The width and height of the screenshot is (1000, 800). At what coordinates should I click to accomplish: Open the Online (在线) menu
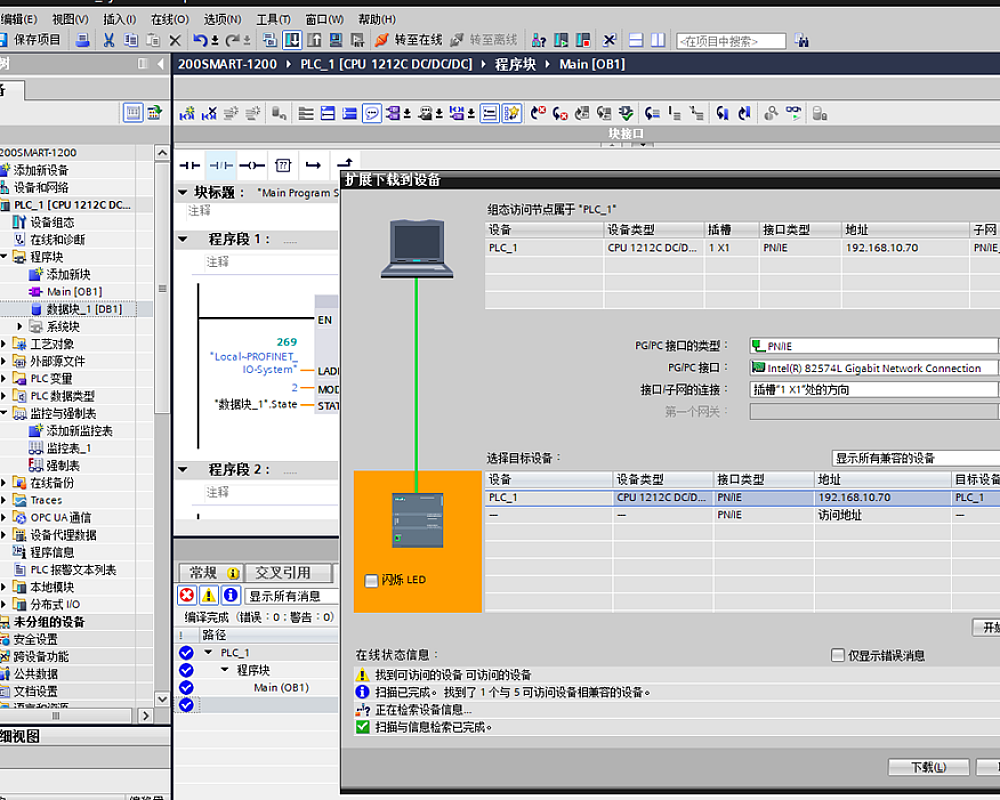[x=169, y=19]
